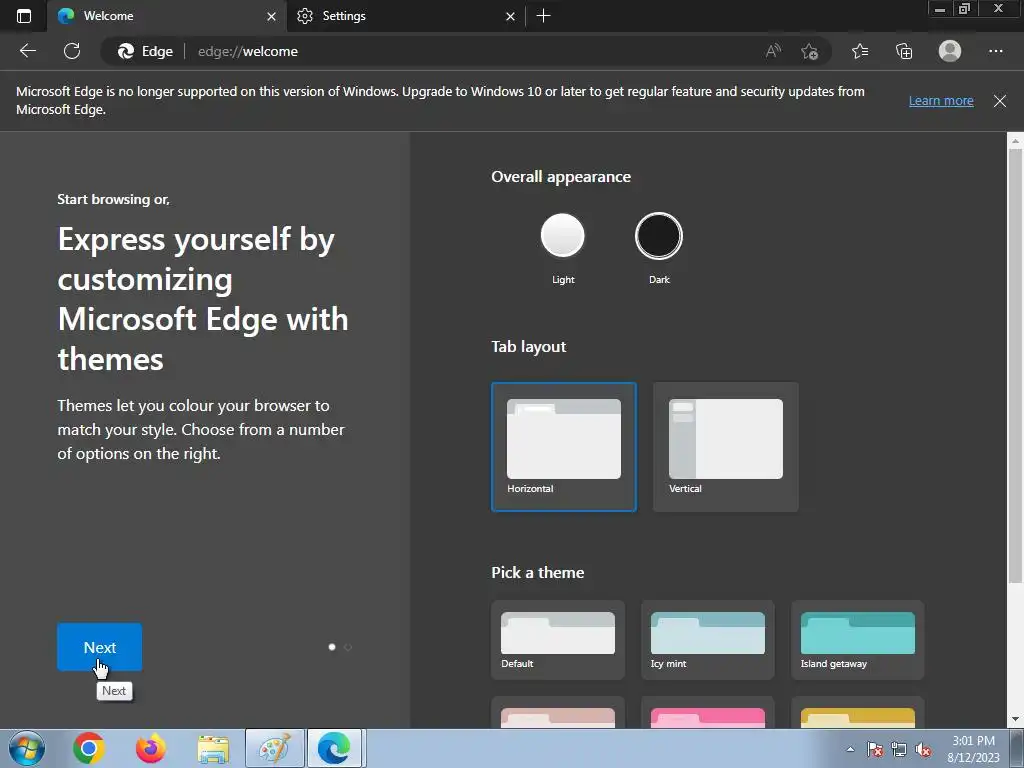Screen dimensions: 1024x768
Task: Pick the Island getaway theme
Action: point(857,640)
